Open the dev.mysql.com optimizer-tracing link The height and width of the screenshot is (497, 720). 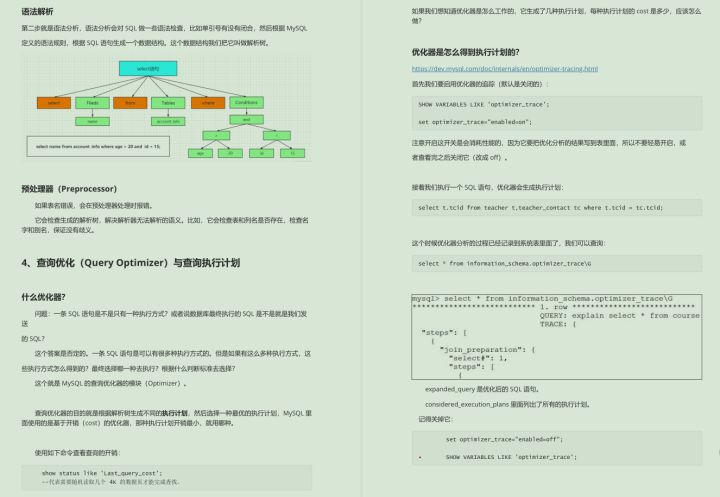tap(505, 69)
